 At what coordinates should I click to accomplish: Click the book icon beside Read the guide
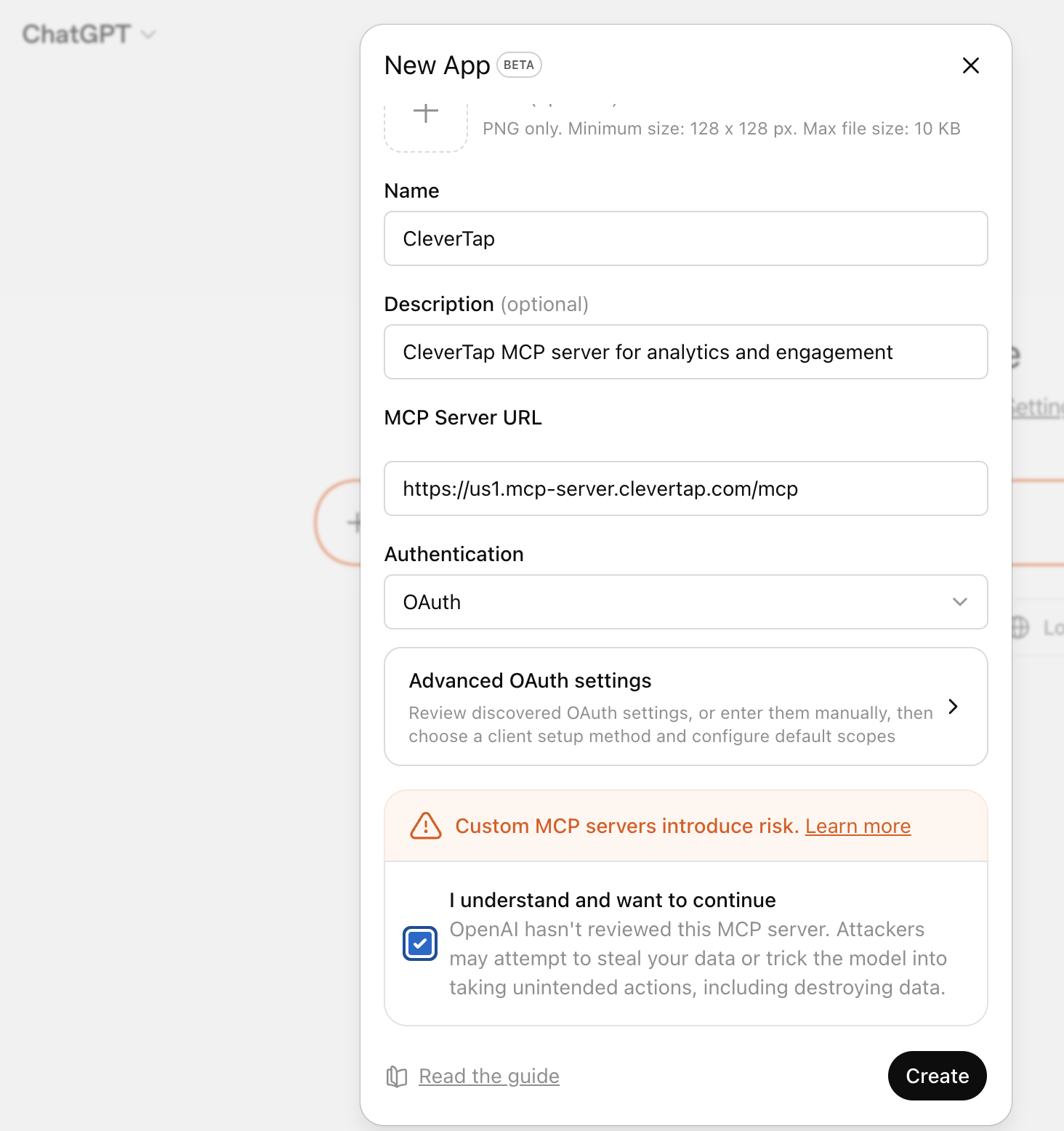point(397,1076)
